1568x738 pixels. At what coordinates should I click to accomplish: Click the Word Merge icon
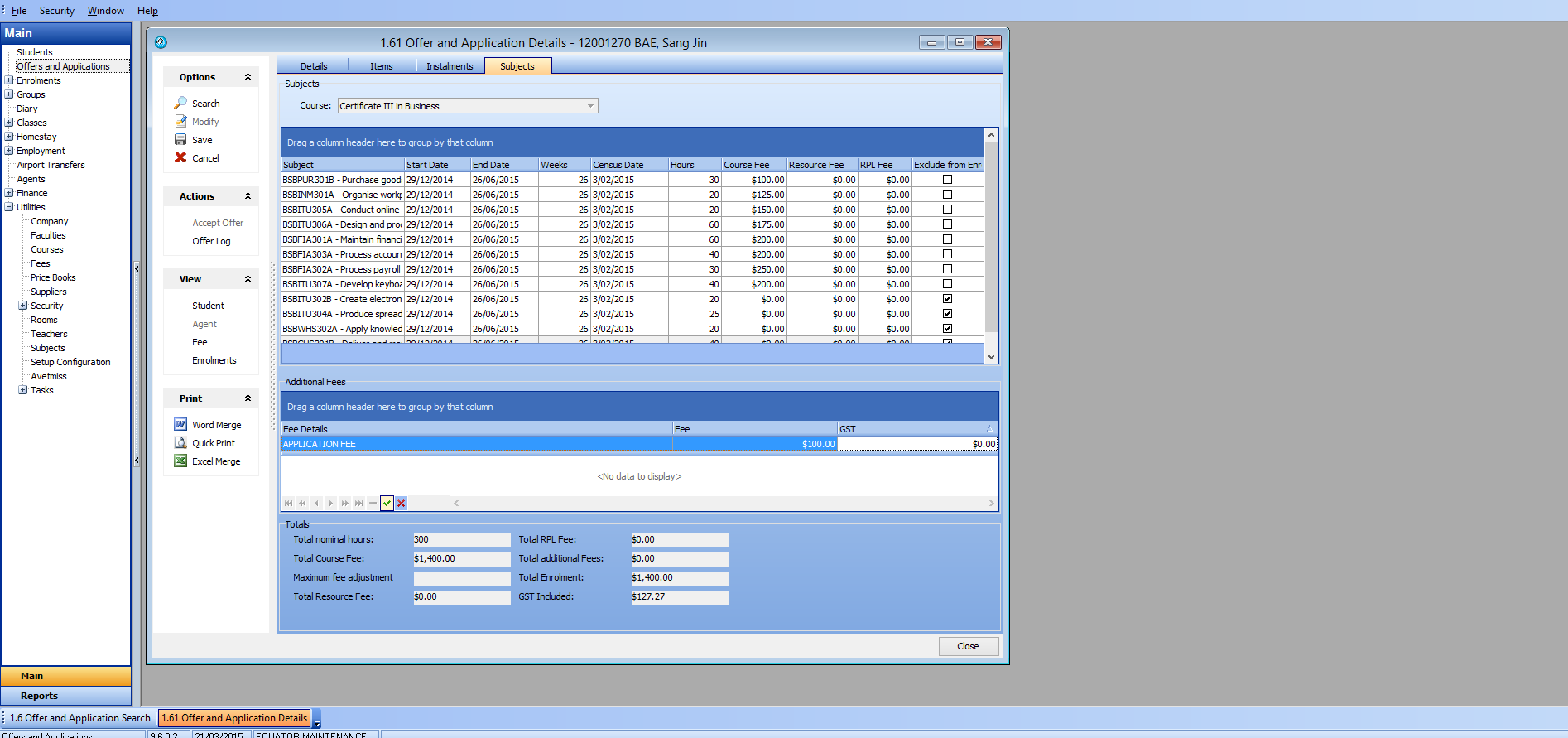[180, 425]
